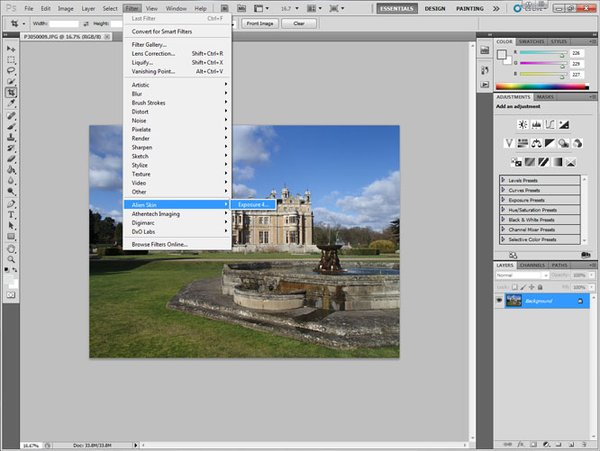Click the Color Balance adjustment icon
The width and height of the screenshot is (600, 451).
tap(534, 142)
